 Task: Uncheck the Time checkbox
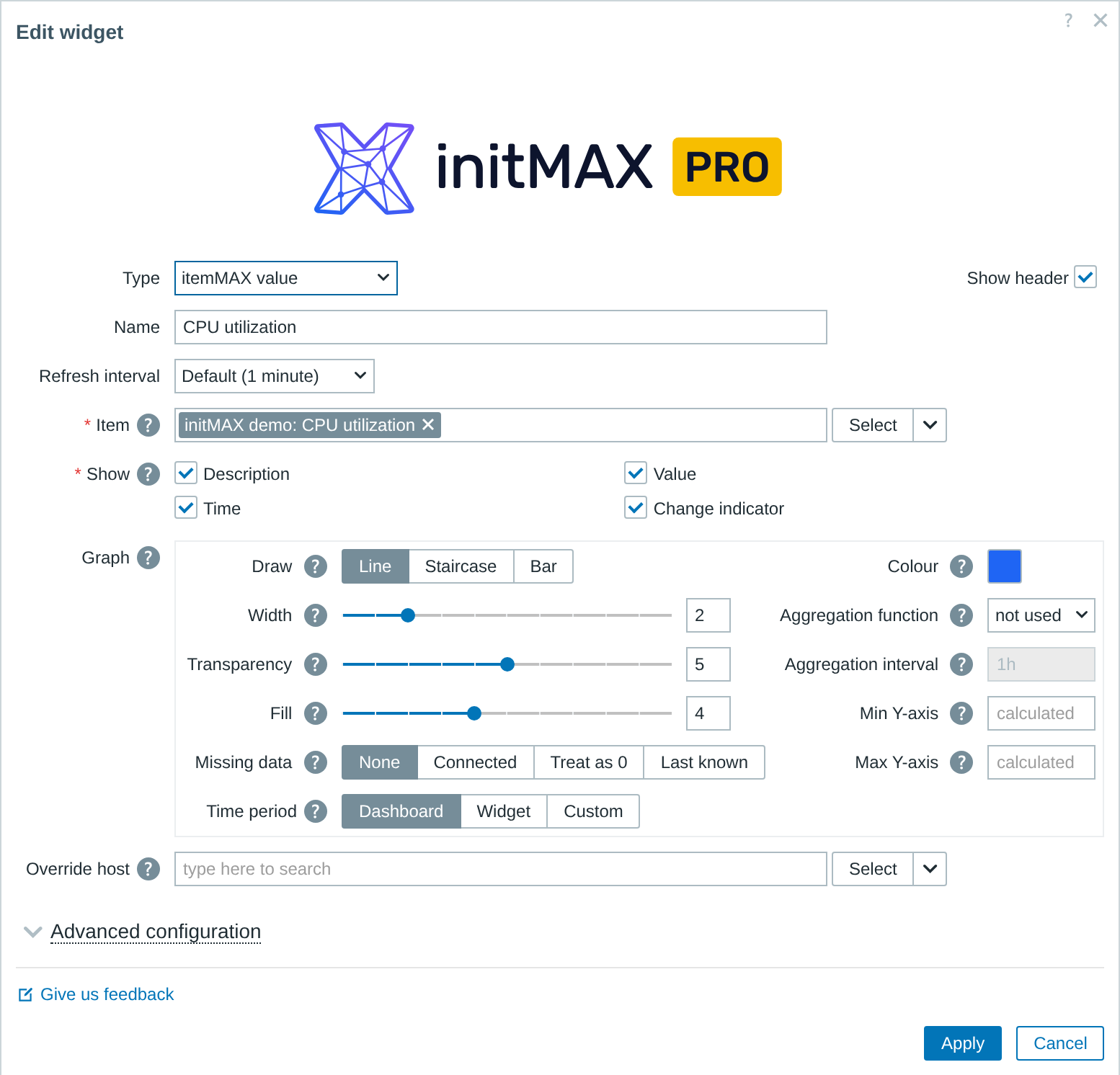[186, 508]
